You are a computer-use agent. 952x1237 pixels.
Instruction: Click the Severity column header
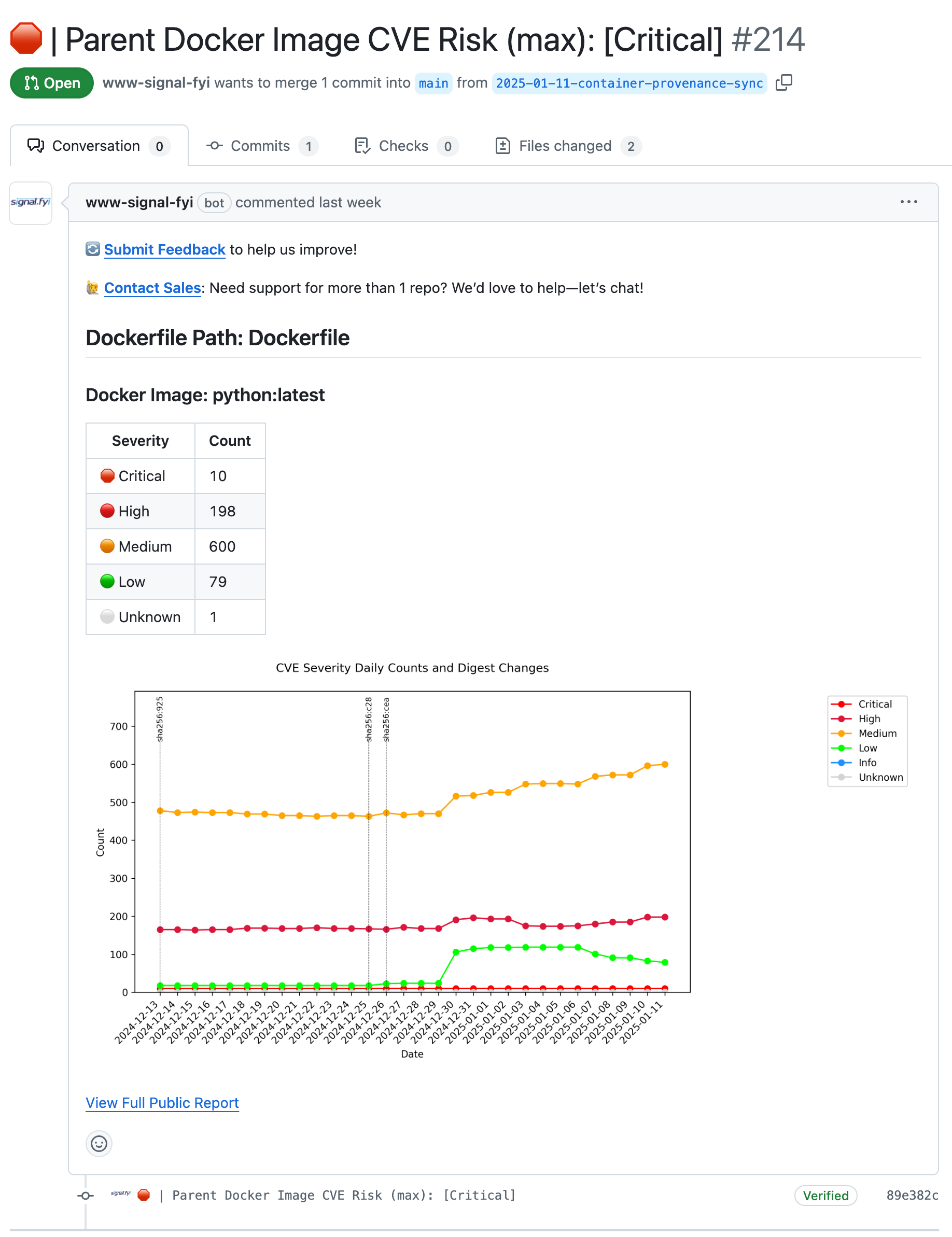tap(141, 441)
